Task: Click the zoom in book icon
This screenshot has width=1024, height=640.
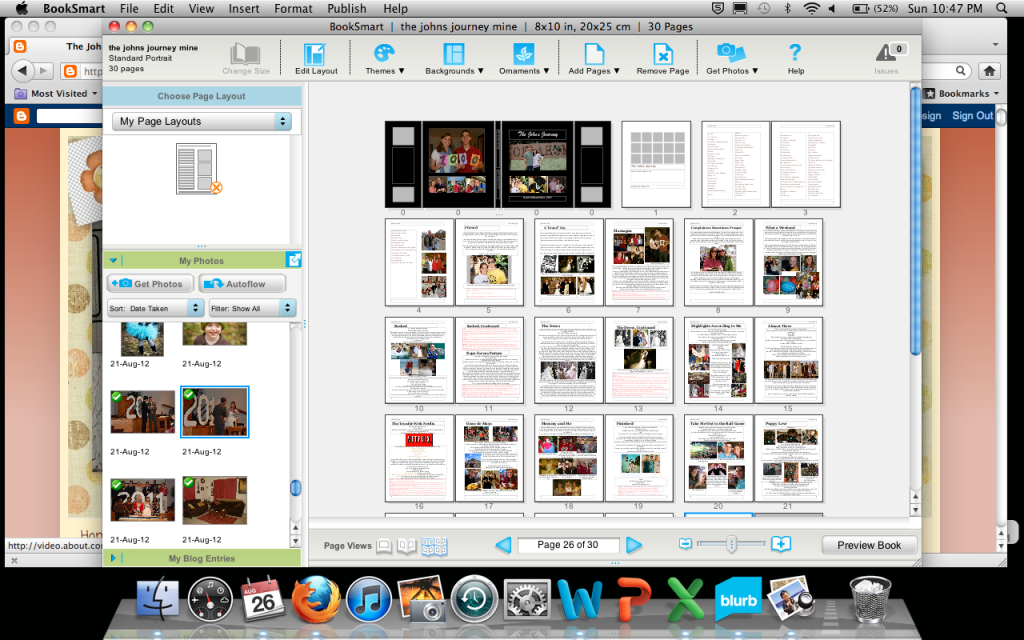Action: pos(781,544)
